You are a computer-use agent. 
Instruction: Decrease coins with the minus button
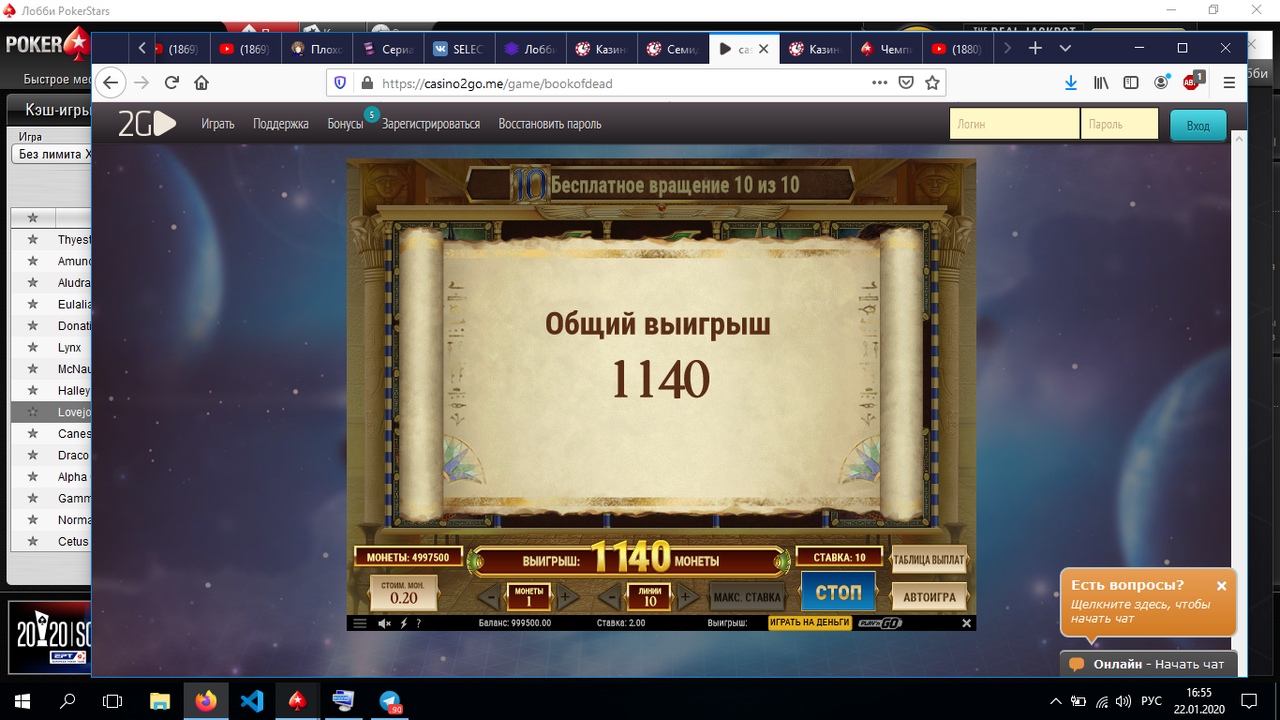pos(488,598)
